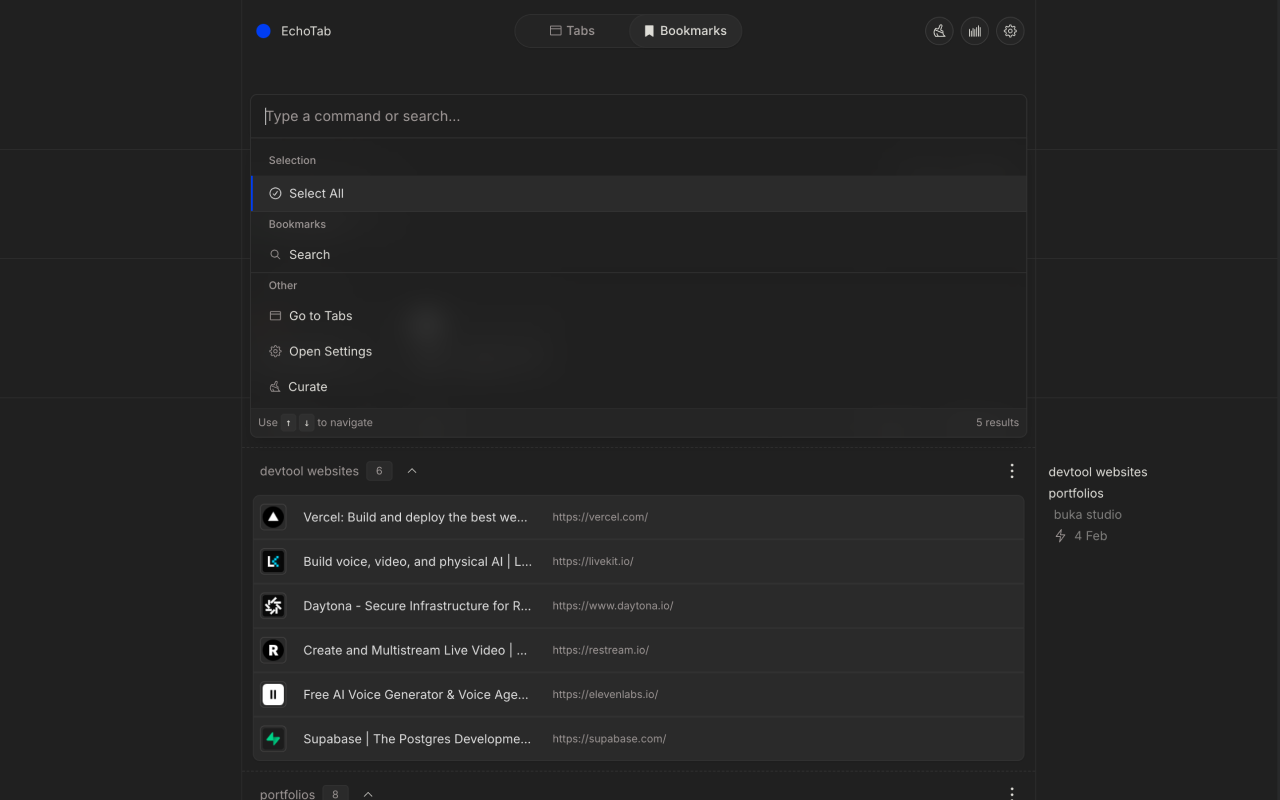Viewport: 1280px width, 800px height.
Task: Jump to buka studio in right sidebar
Action: pyautogui.click(x=1088, y=514)
